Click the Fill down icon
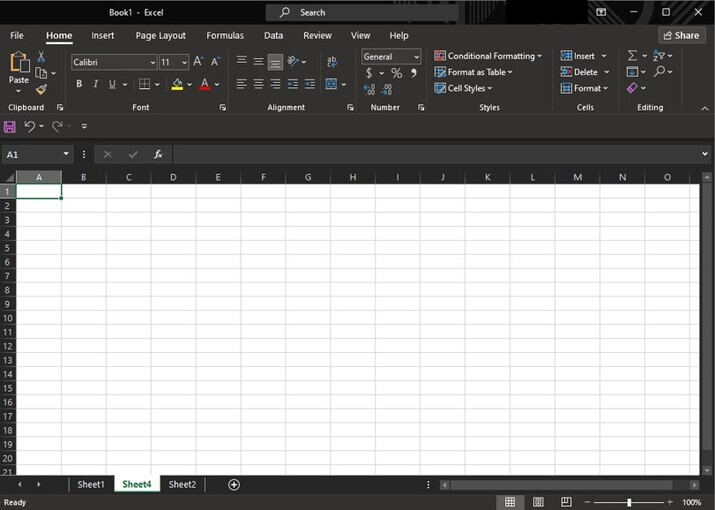This screenshot has height=510, width=715. (x=632, y=72)
